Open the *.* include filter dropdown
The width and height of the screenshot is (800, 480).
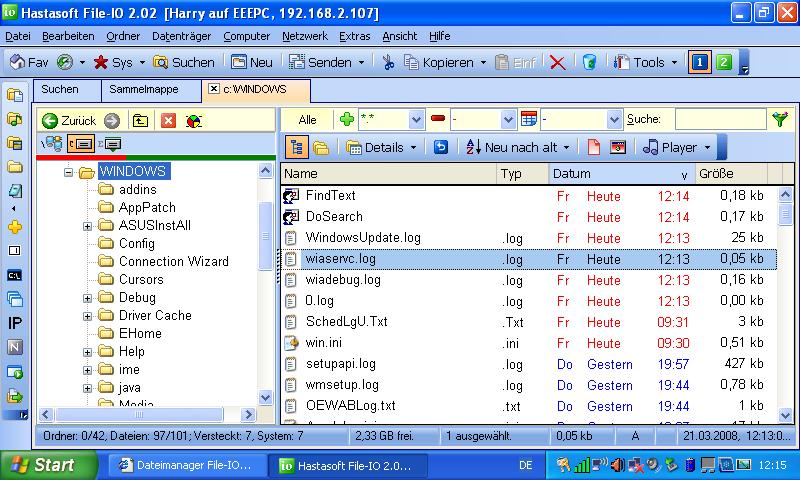[x=416, y=120]
